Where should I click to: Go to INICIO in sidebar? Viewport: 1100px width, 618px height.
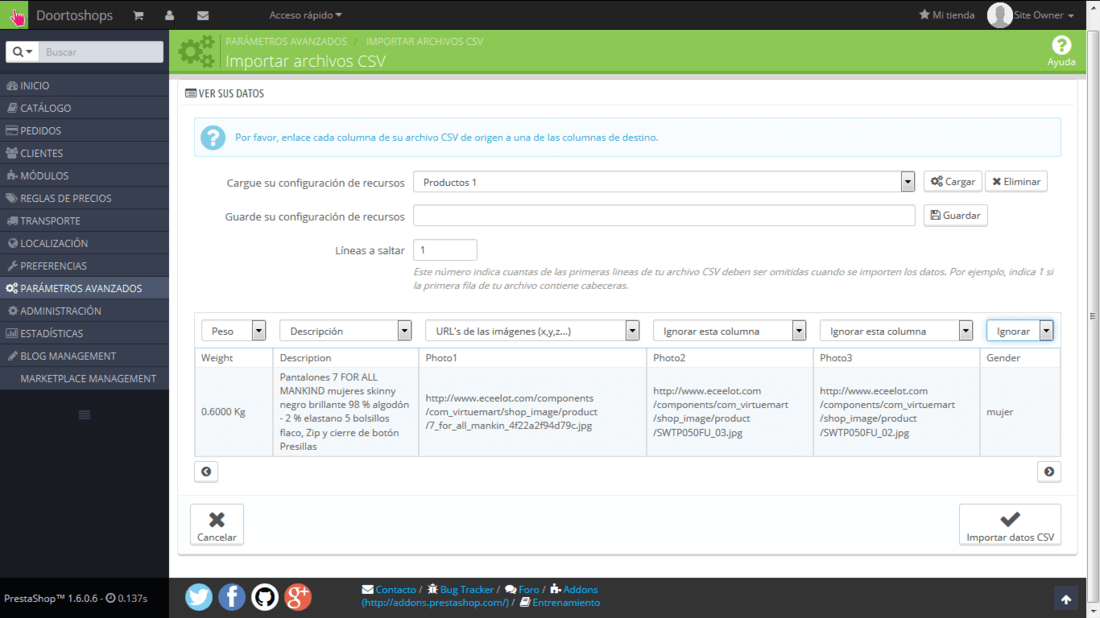point(84,86)
